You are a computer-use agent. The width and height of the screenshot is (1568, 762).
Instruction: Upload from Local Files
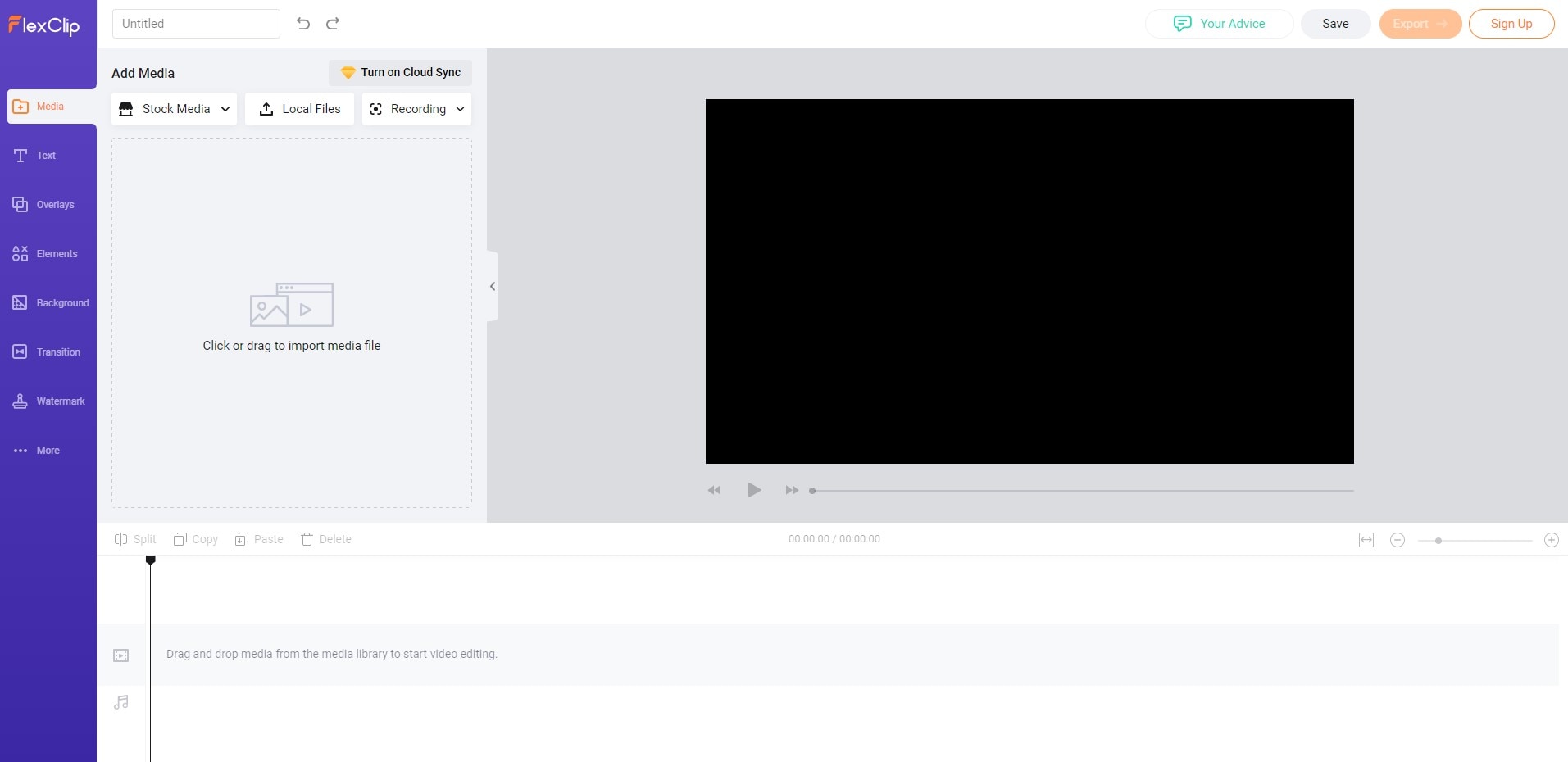click(x=299, y=109)
